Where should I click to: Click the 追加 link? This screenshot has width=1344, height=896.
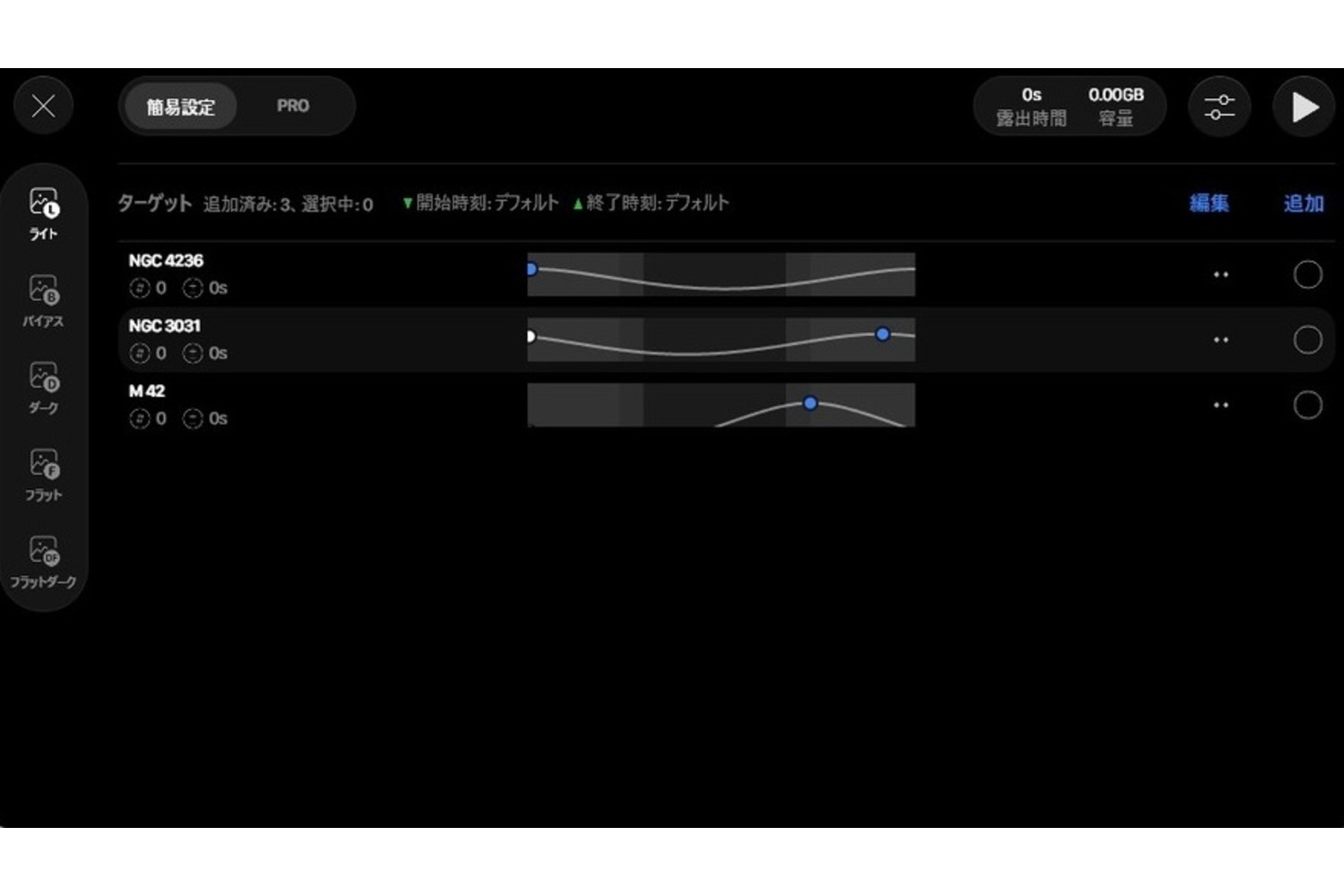(1304, 203)
